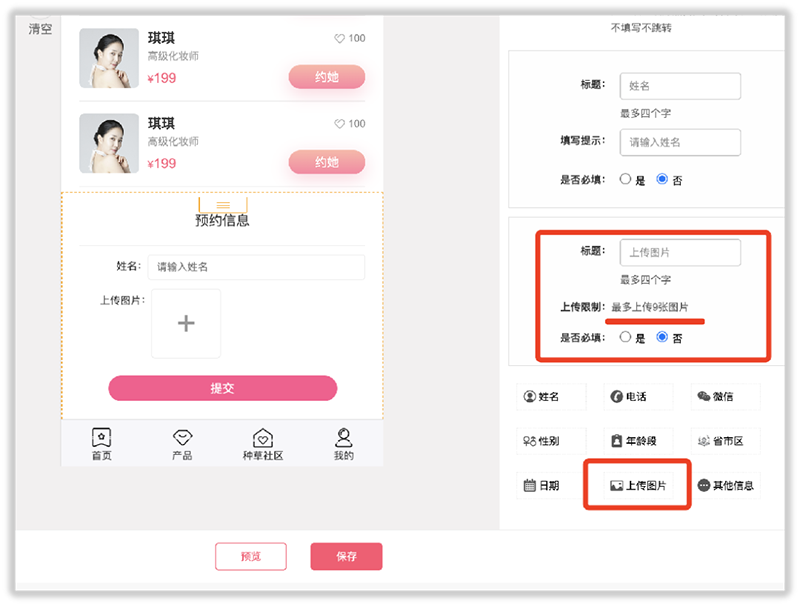Add the 微信 WeChat field component
The width and height of the screenshot is (800, 606).
point(725,397)
